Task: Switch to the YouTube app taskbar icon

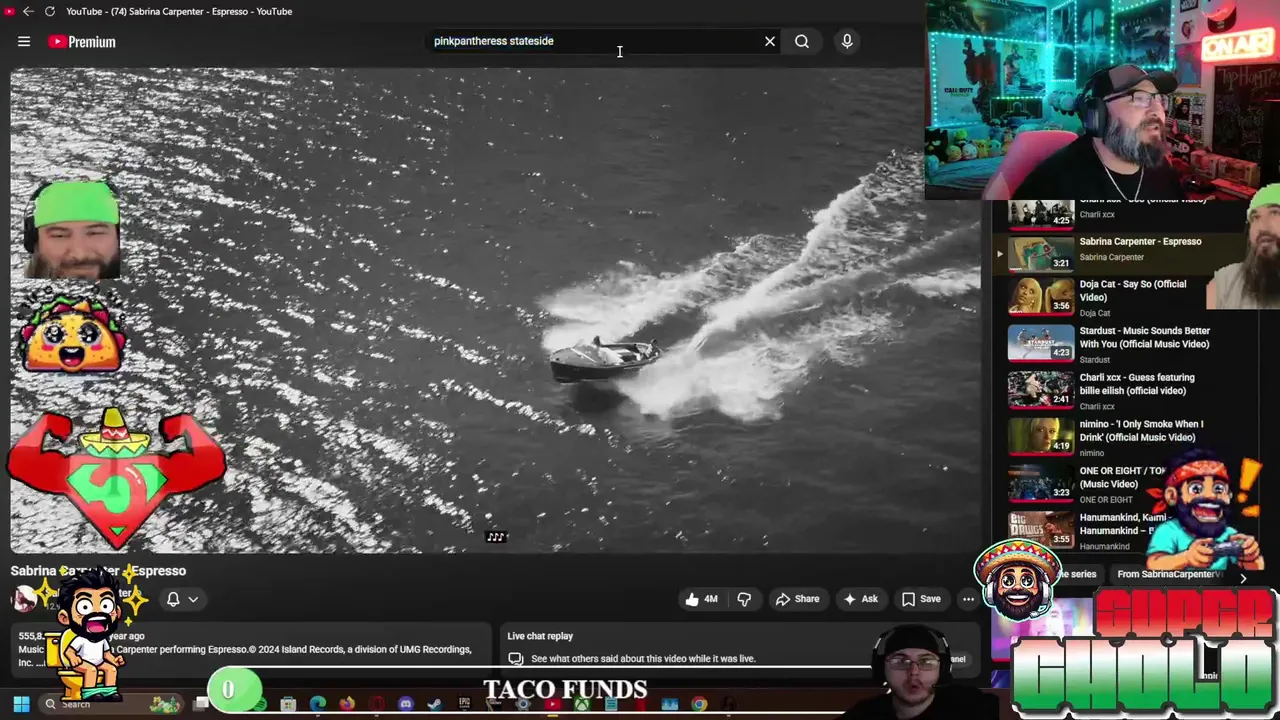Action: 552,704
